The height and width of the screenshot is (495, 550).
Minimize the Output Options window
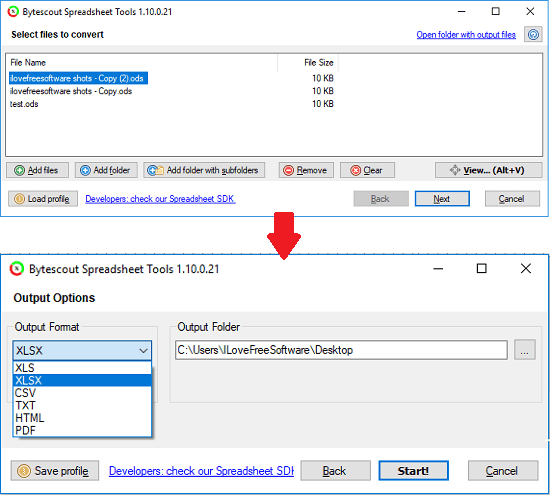tap(438, 268)
